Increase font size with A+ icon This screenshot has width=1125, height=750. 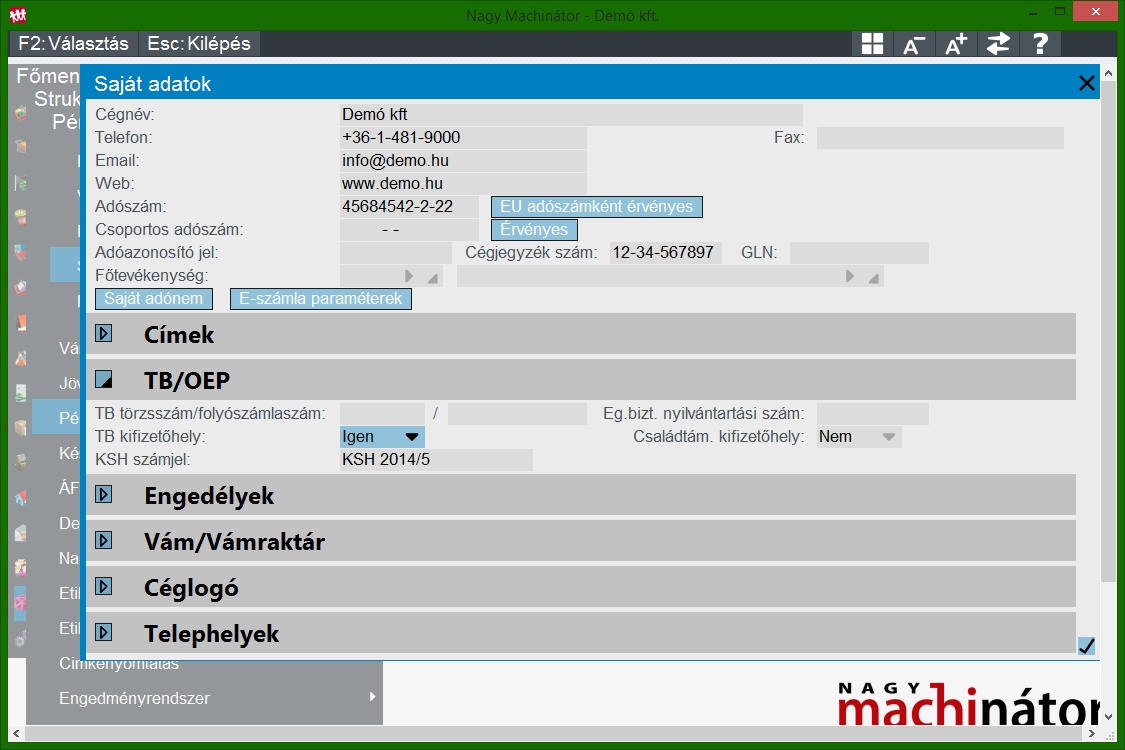956,44
